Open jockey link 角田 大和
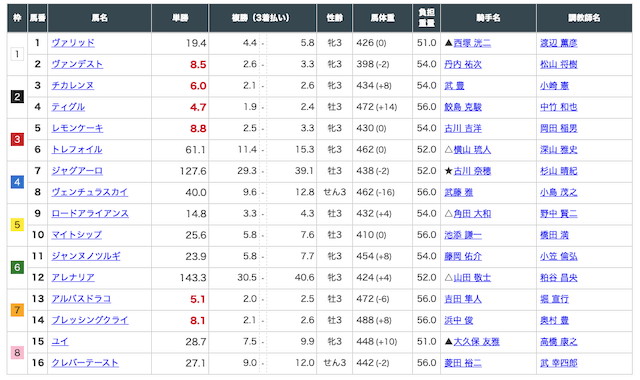 coord(472,213)
